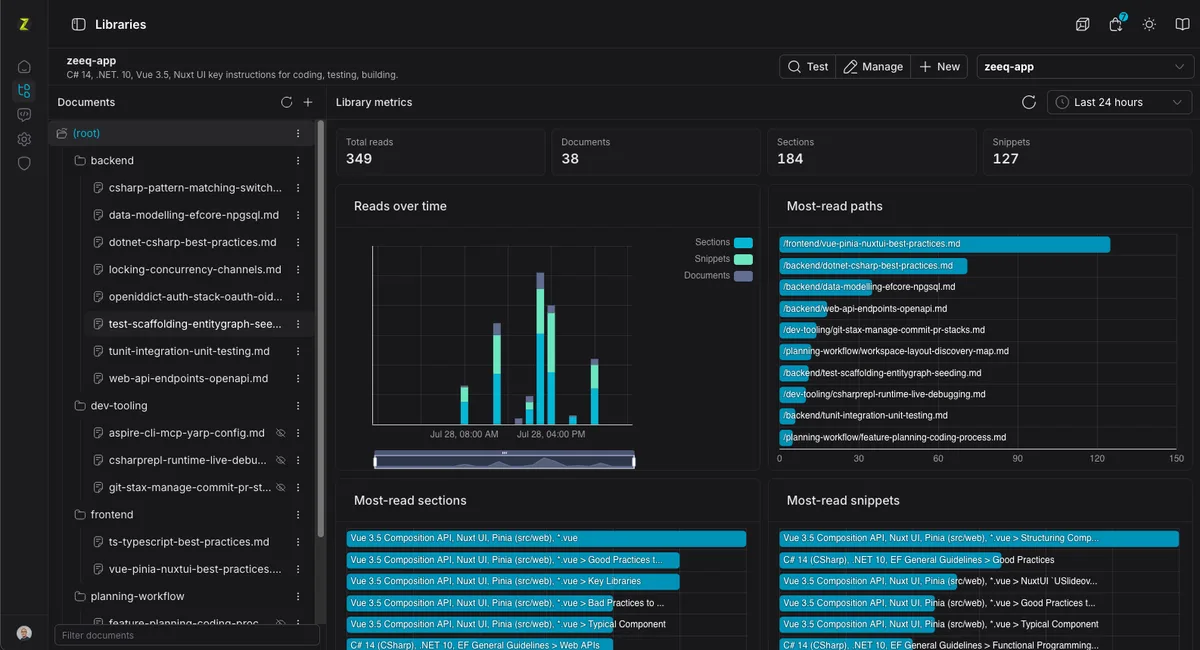
Task: Toggle the sidebar panel icon beside Libraries
Action: (79, 24)
